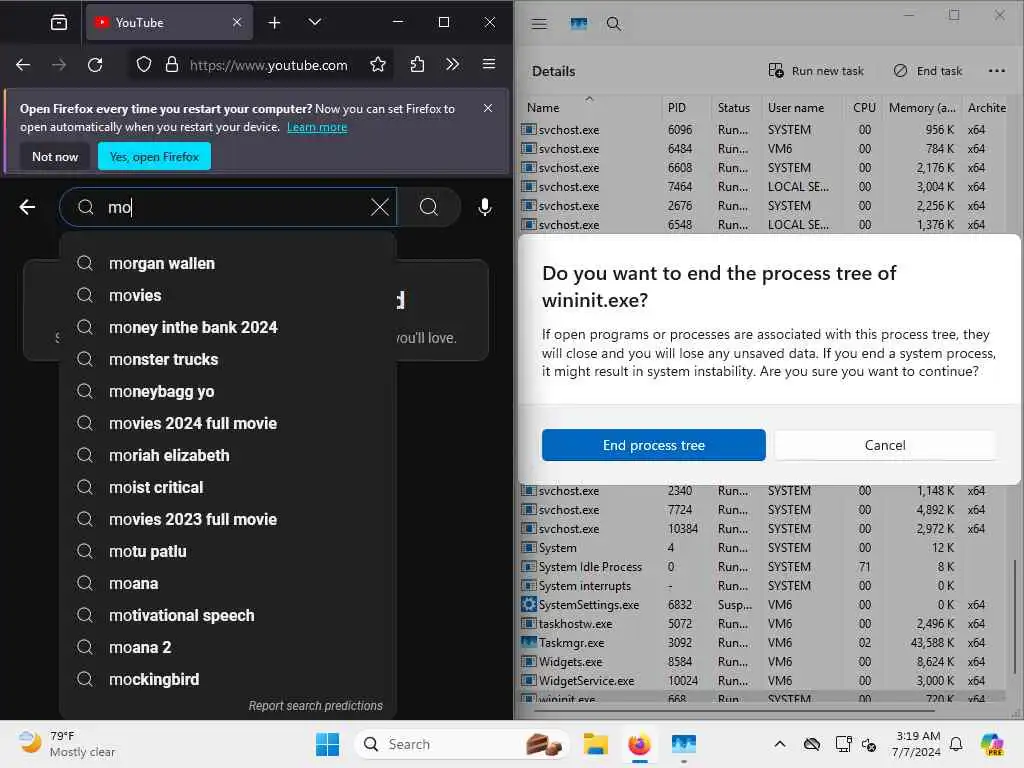Click Task Manager vertical scrollbar
The width and height of the screenshot is (1024, 768).
pyautogui.click(x=1014, y=617)
